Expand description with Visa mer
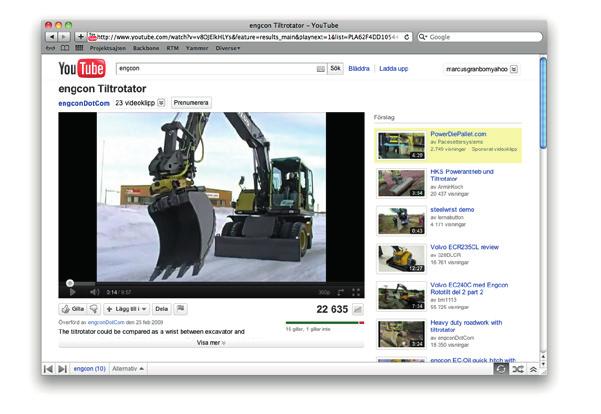This screenshot has height=414, width=601. [x=211, y=342]
